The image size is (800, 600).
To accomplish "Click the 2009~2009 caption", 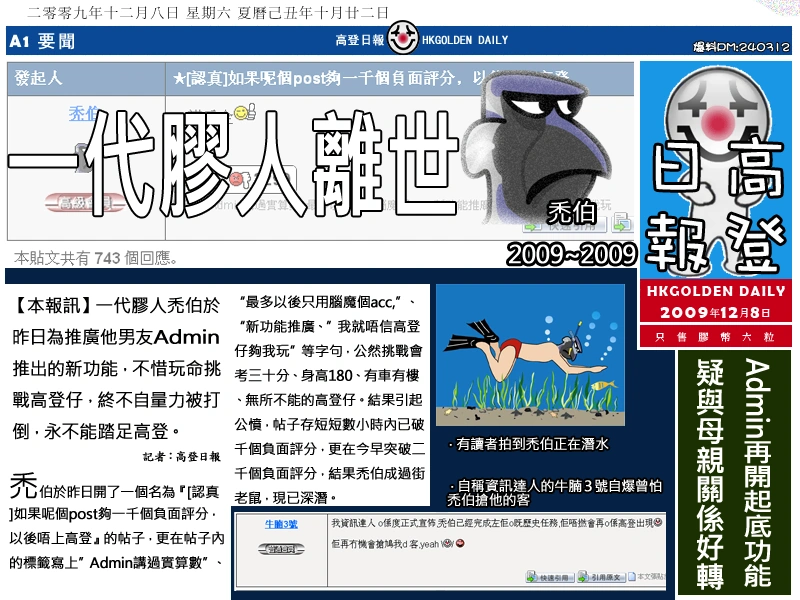I will tap(572, 254).
